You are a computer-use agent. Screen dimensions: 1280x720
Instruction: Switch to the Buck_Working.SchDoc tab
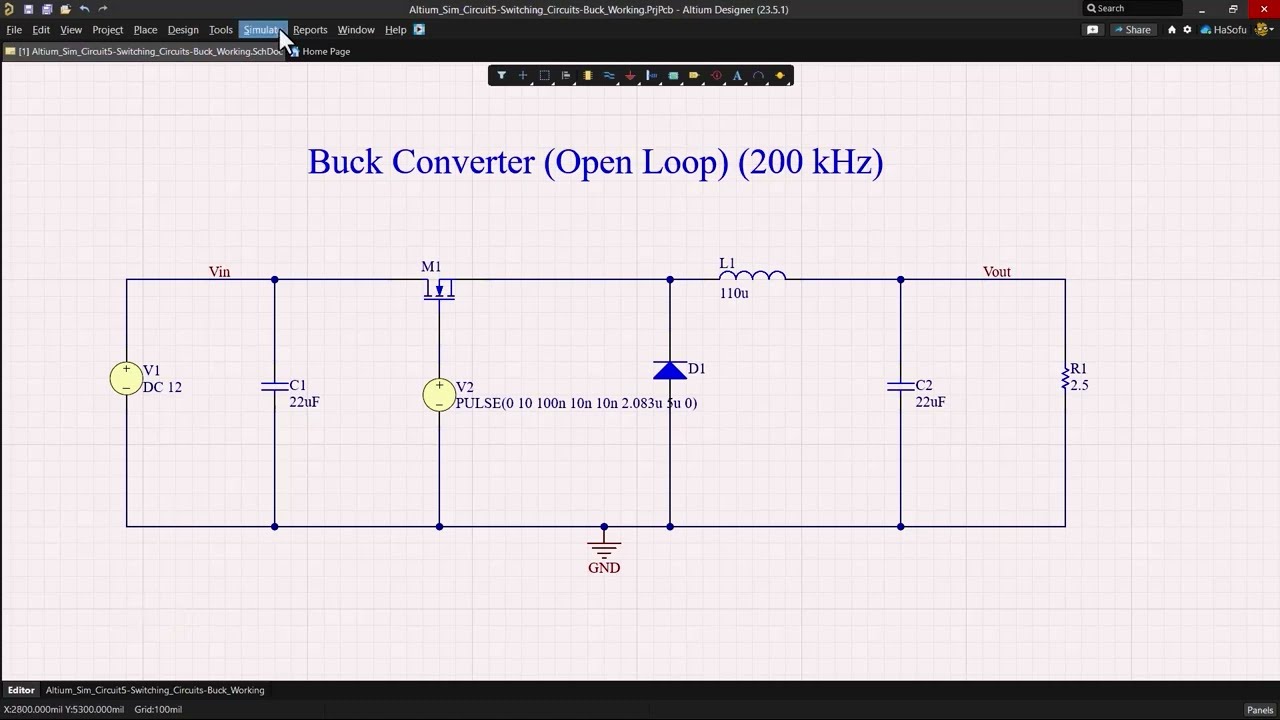(145, 51)
